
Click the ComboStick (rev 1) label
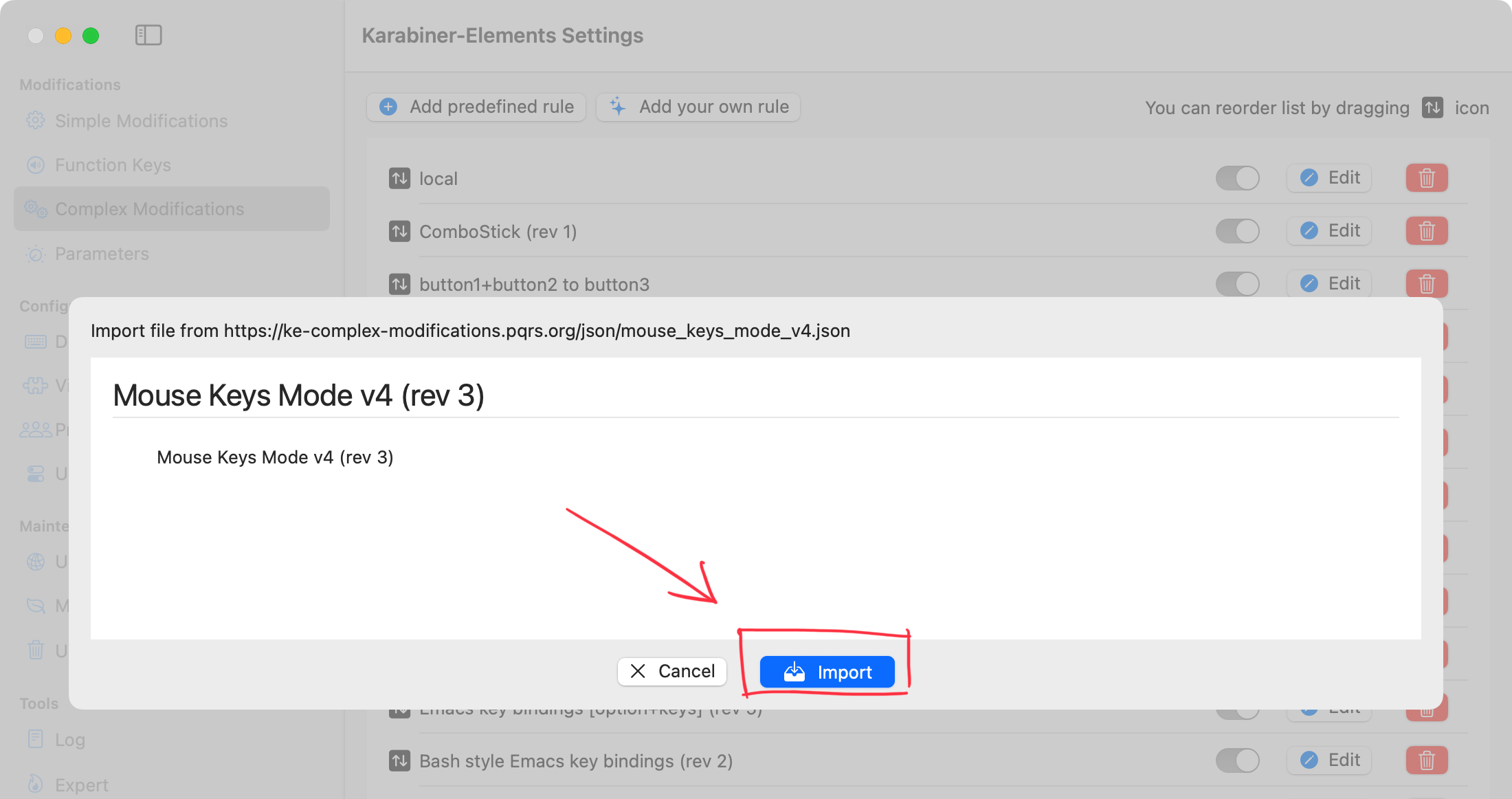pos(498,232)
